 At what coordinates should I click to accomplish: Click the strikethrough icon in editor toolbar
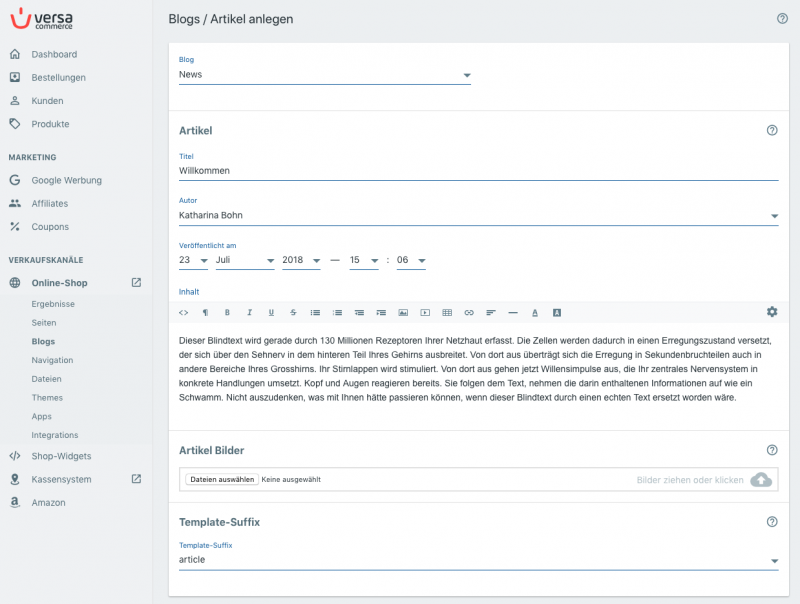click(293, 313)
